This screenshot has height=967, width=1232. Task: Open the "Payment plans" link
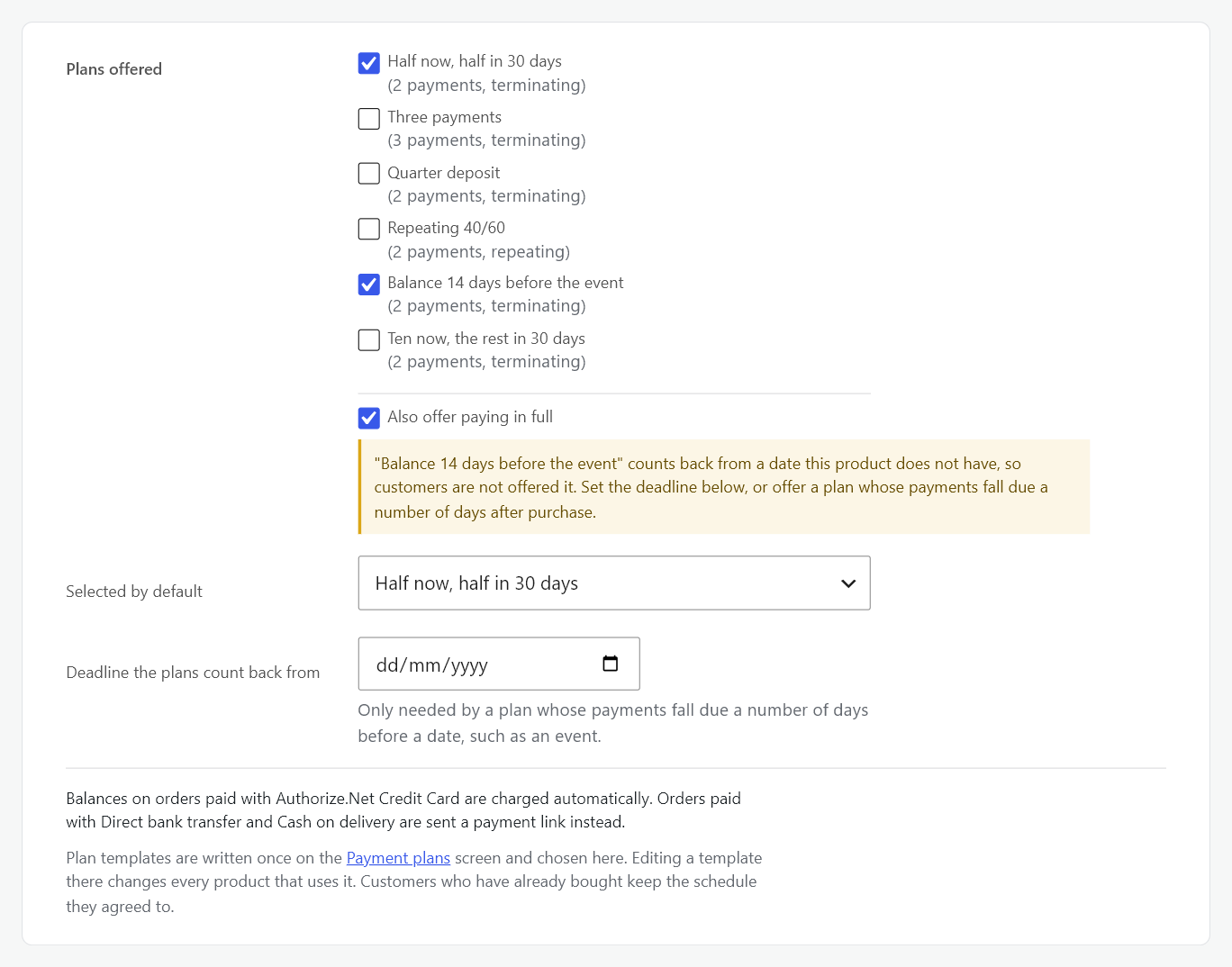point(398,858)
